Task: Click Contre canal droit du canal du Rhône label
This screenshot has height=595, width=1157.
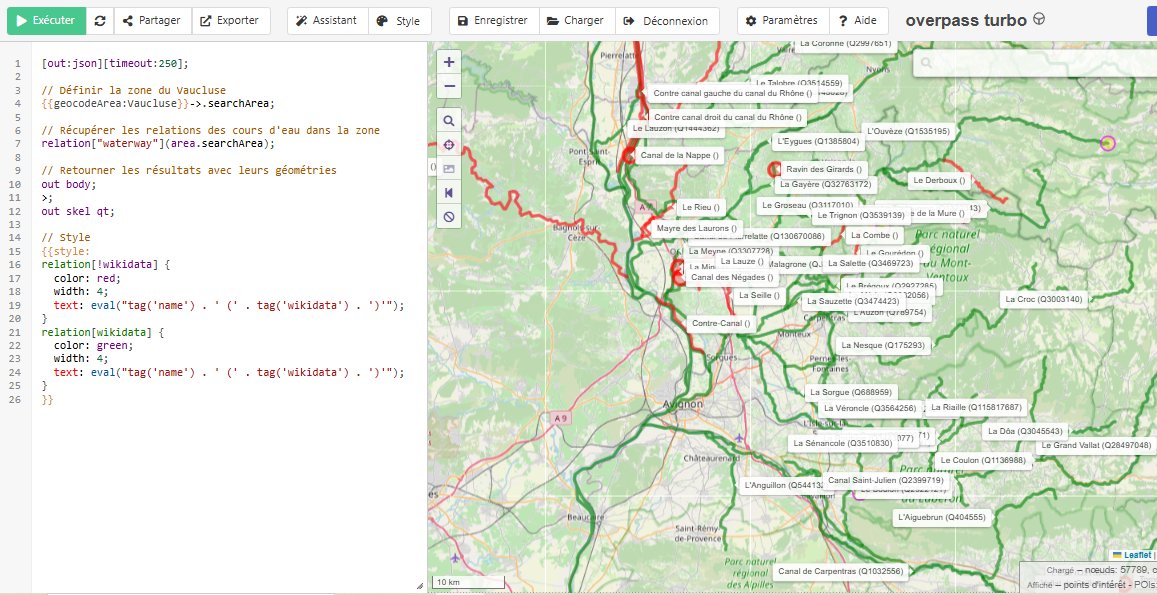Action: coord(728,117)
